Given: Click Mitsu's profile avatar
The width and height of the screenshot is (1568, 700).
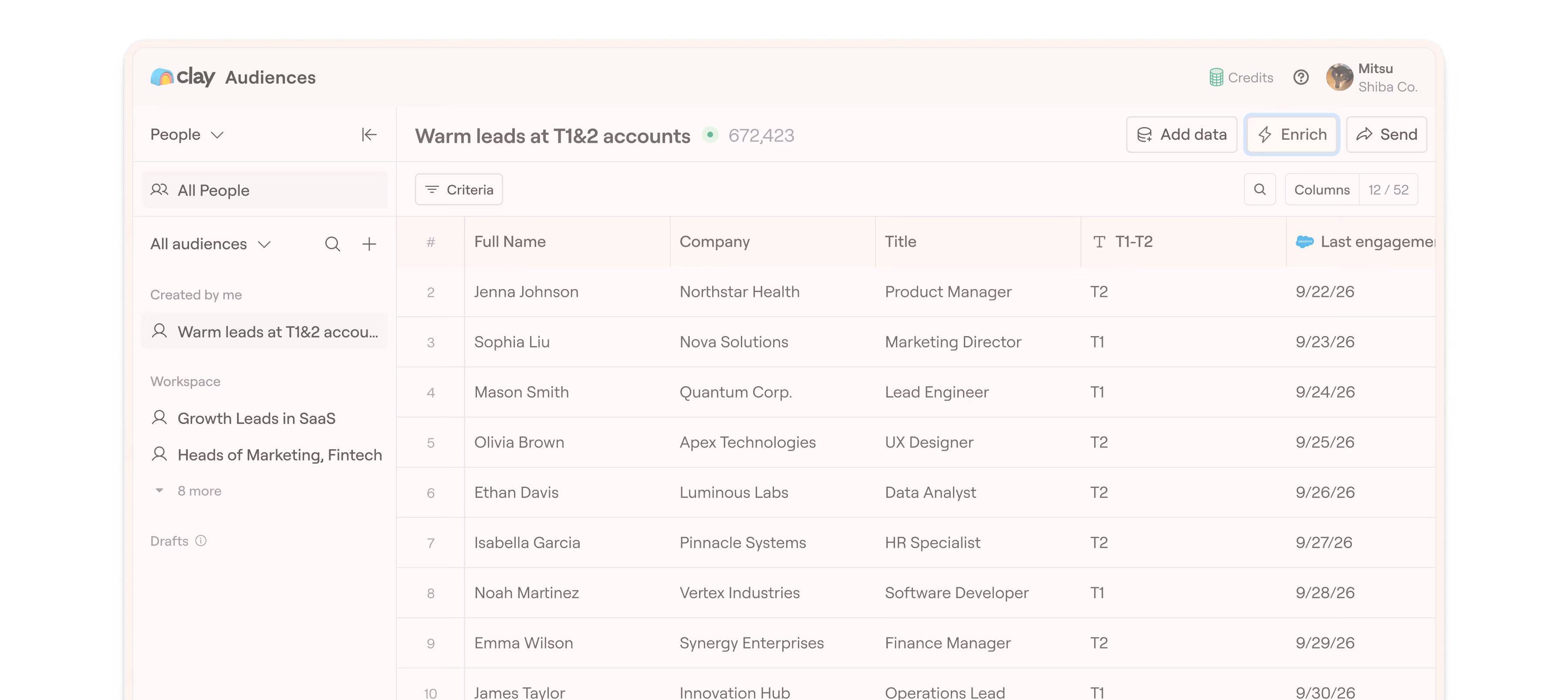Looking at the screenshot, I should pos(1340,77).
